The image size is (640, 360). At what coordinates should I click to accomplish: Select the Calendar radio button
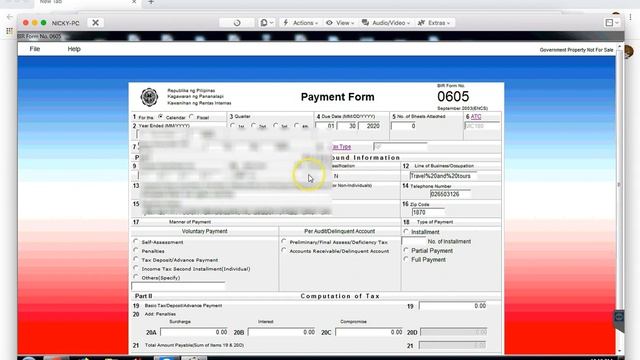coord(161,117)
